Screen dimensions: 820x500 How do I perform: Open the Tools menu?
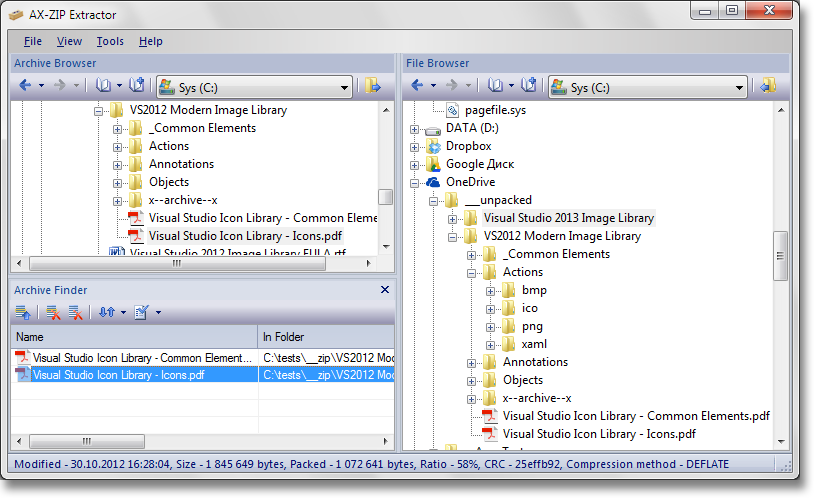[x=110, y=41]
